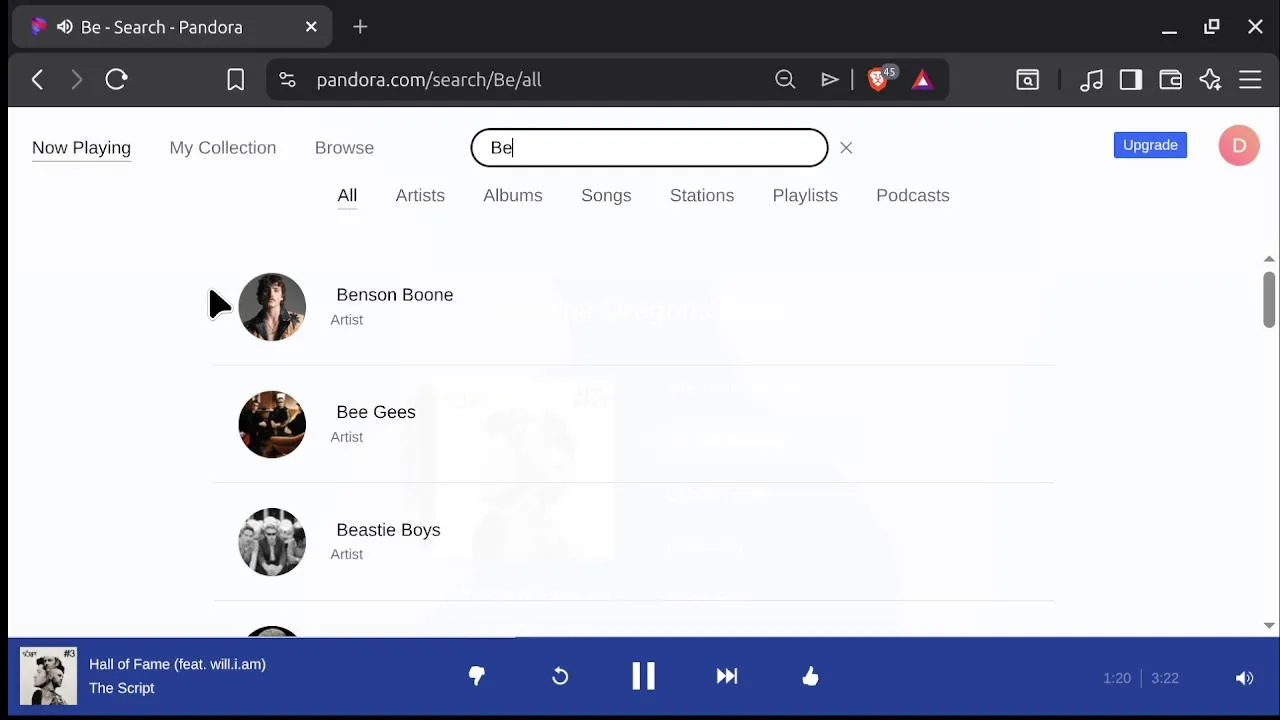Filter search results by Songs
This screenshot has height=720, width=1280.
pyautogui.click(x=606, y=196)
